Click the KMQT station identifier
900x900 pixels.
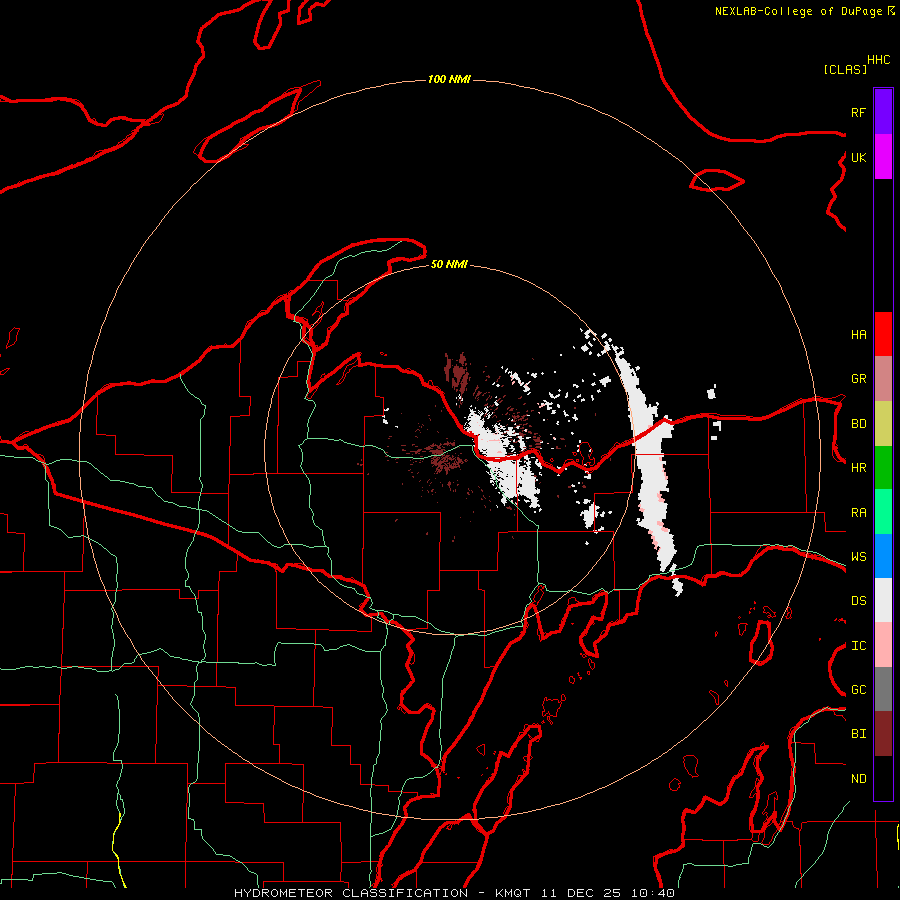point(514,893)
